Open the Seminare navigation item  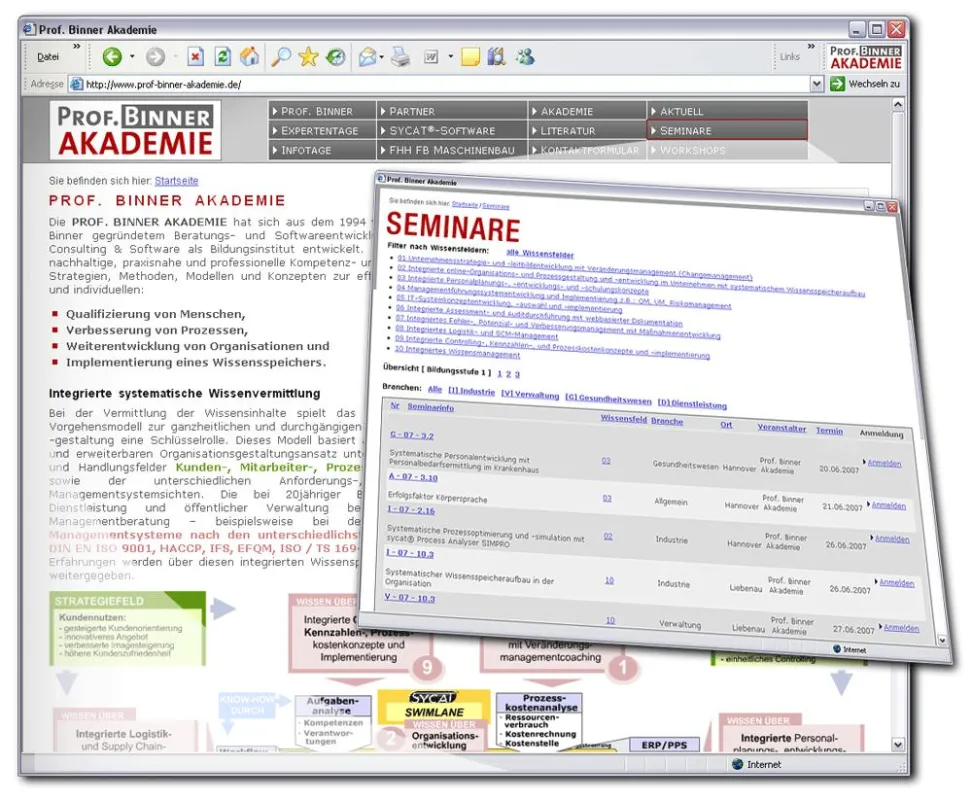727,131
